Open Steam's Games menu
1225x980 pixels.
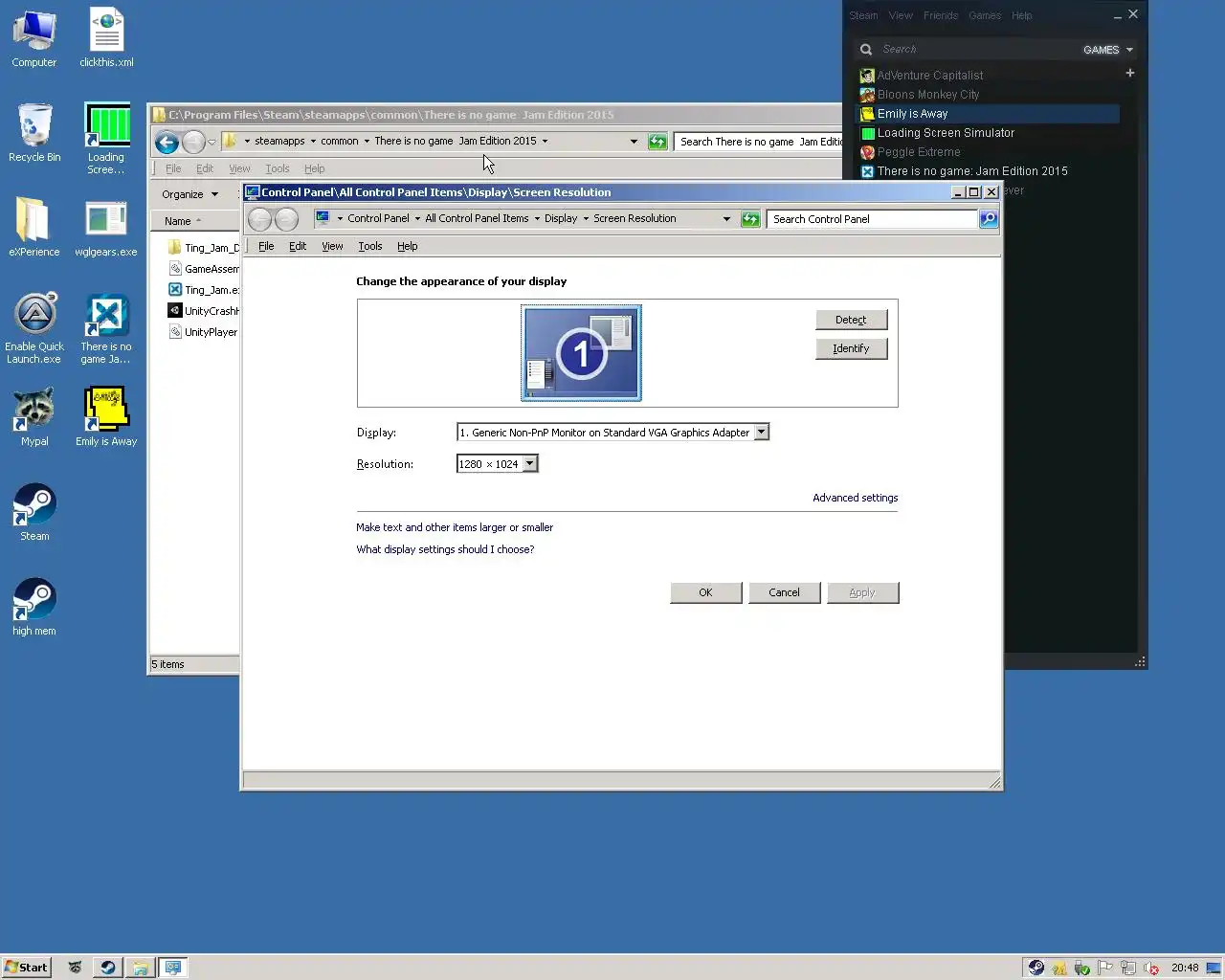pos(985,15)
